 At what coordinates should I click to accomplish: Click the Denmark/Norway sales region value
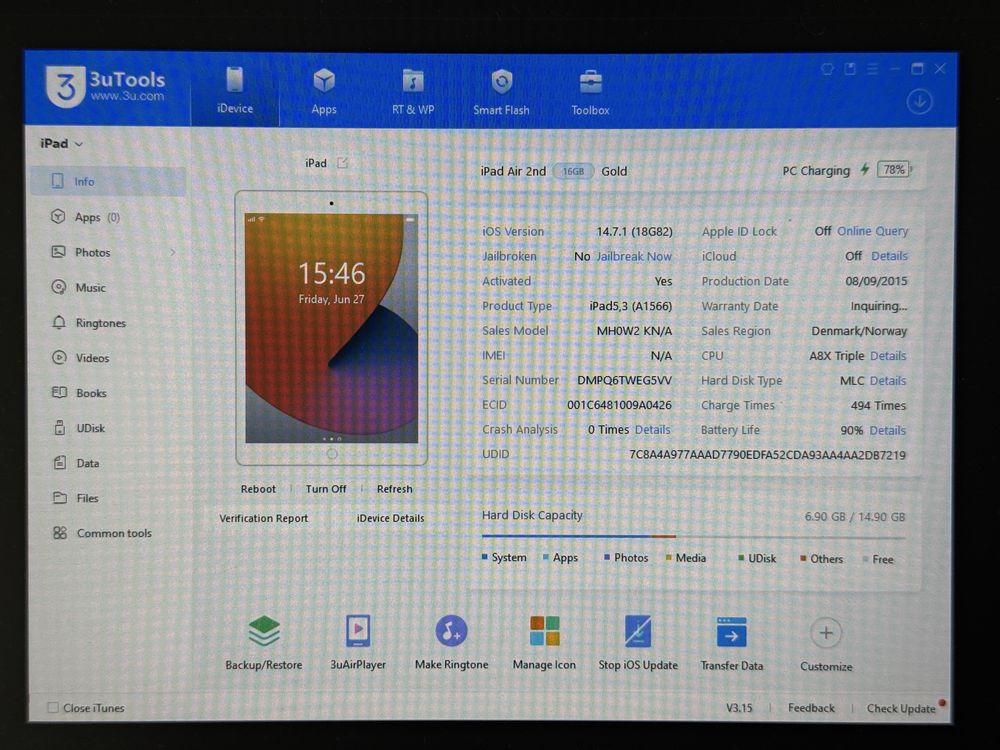[x=859, y=331]
